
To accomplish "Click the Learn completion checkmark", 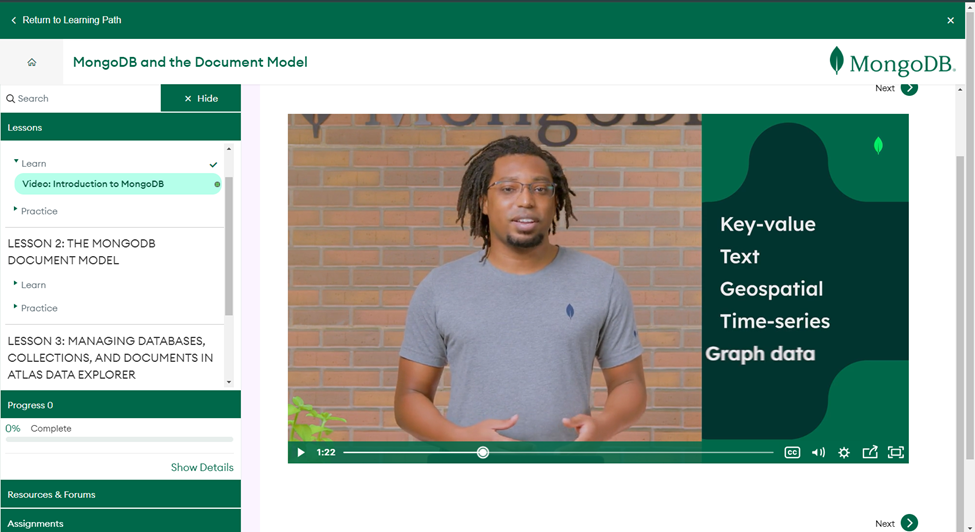I will tap(213, 165).
